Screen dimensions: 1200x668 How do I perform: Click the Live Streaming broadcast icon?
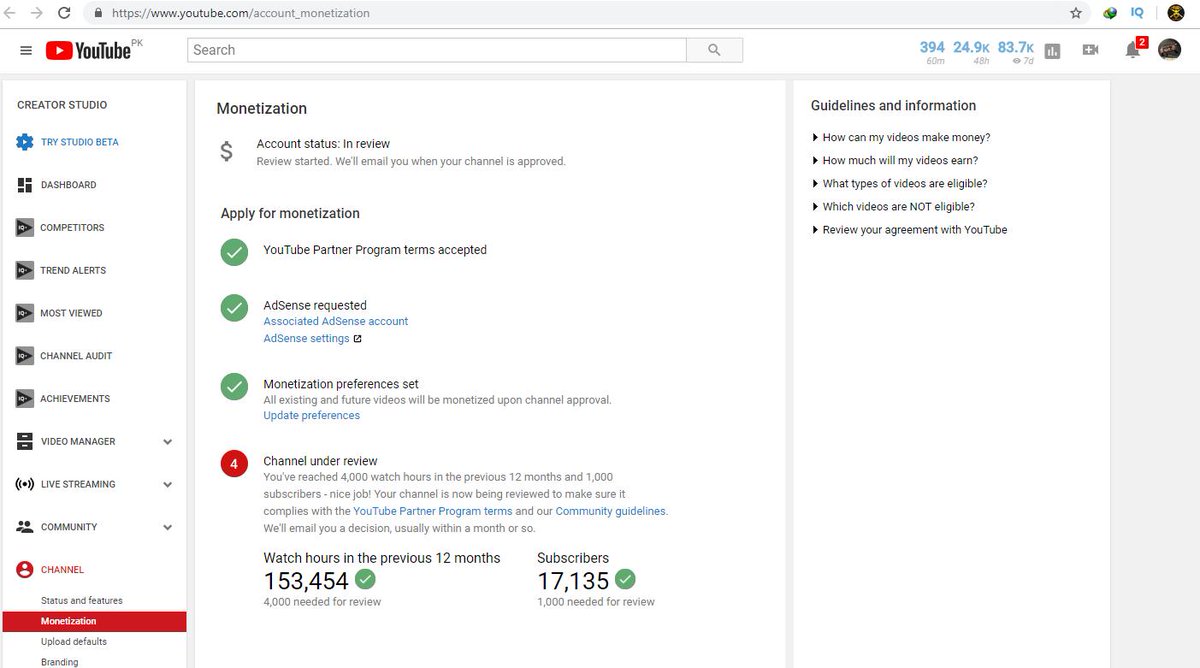[x=25, y=484]
